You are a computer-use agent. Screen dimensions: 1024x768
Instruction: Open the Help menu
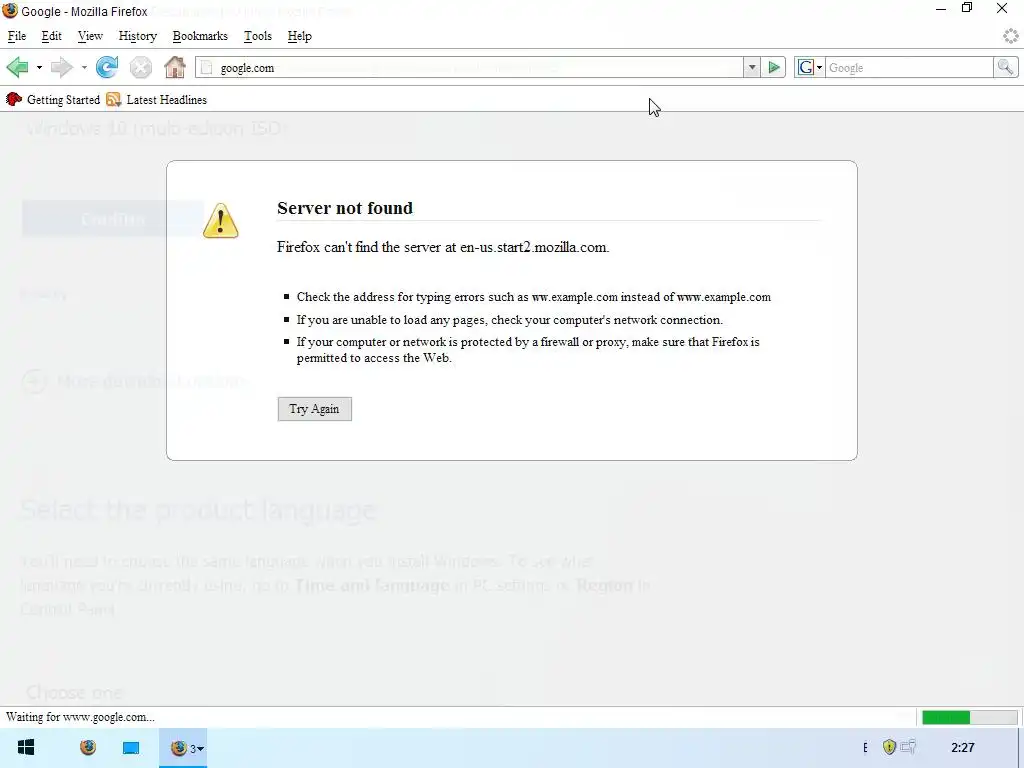coord(300,36)
